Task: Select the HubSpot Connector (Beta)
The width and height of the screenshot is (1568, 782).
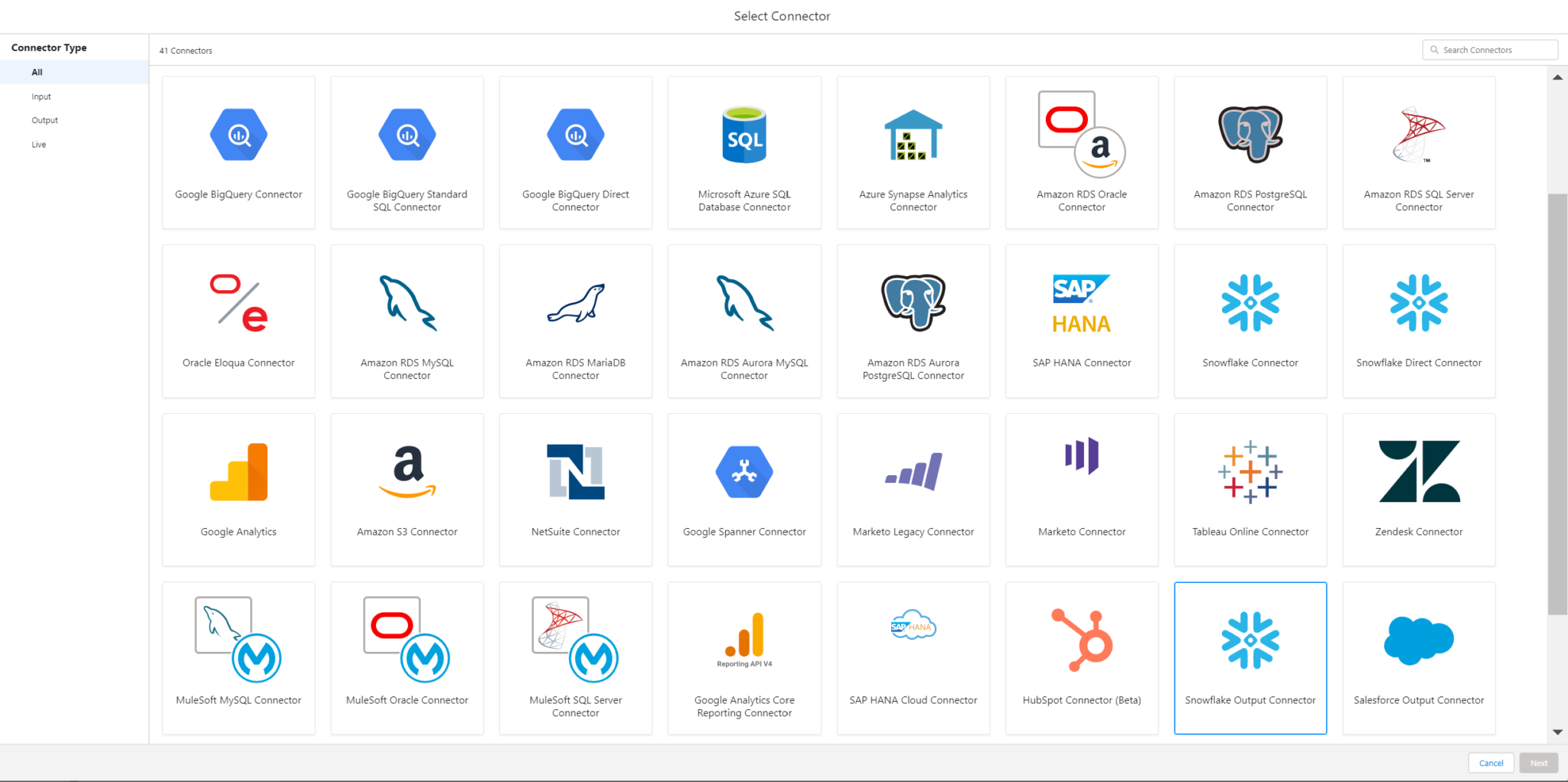Action: tap(1081, 658)
